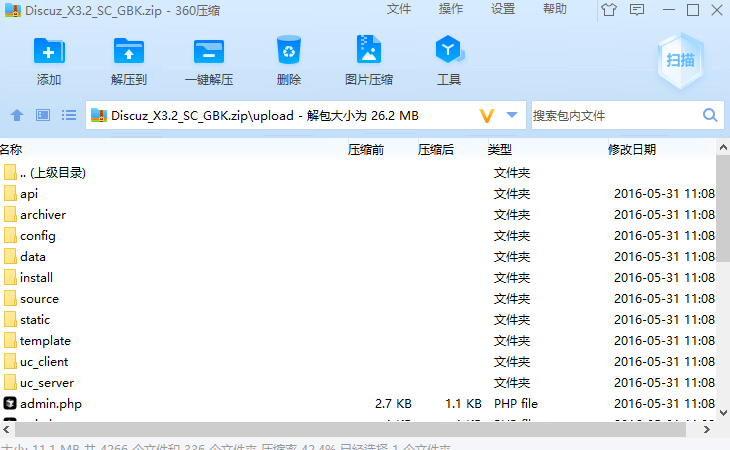This screenshot has height=450, width=730.
Task: Select the uc_server folder
Action: pyautogui.click(x=46, y=383)
